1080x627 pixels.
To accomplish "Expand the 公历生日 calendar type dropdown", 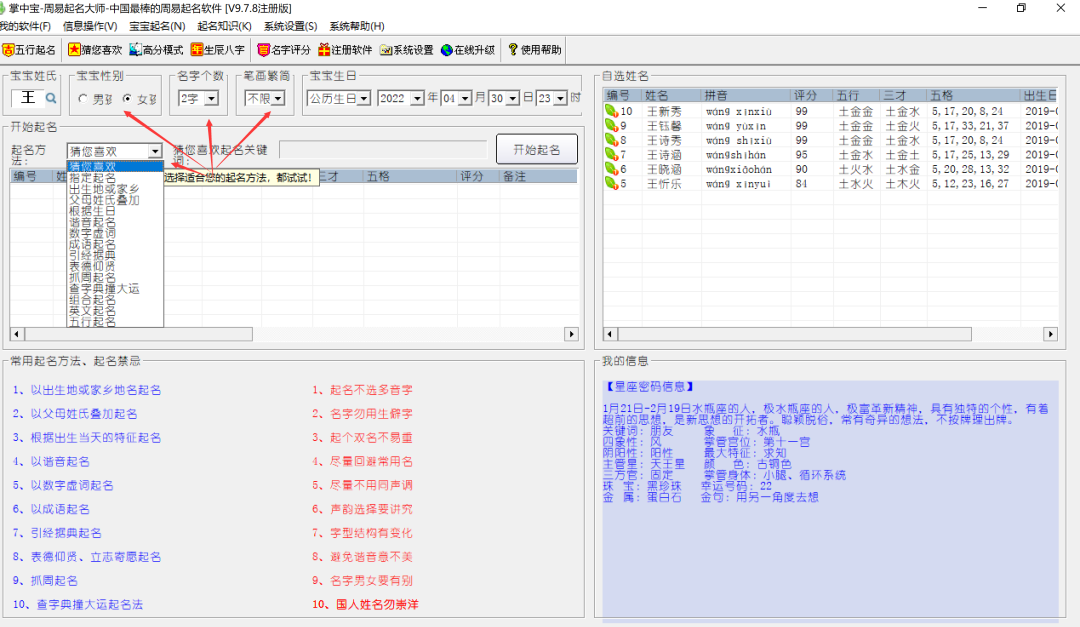I will (x=364, y=98).
